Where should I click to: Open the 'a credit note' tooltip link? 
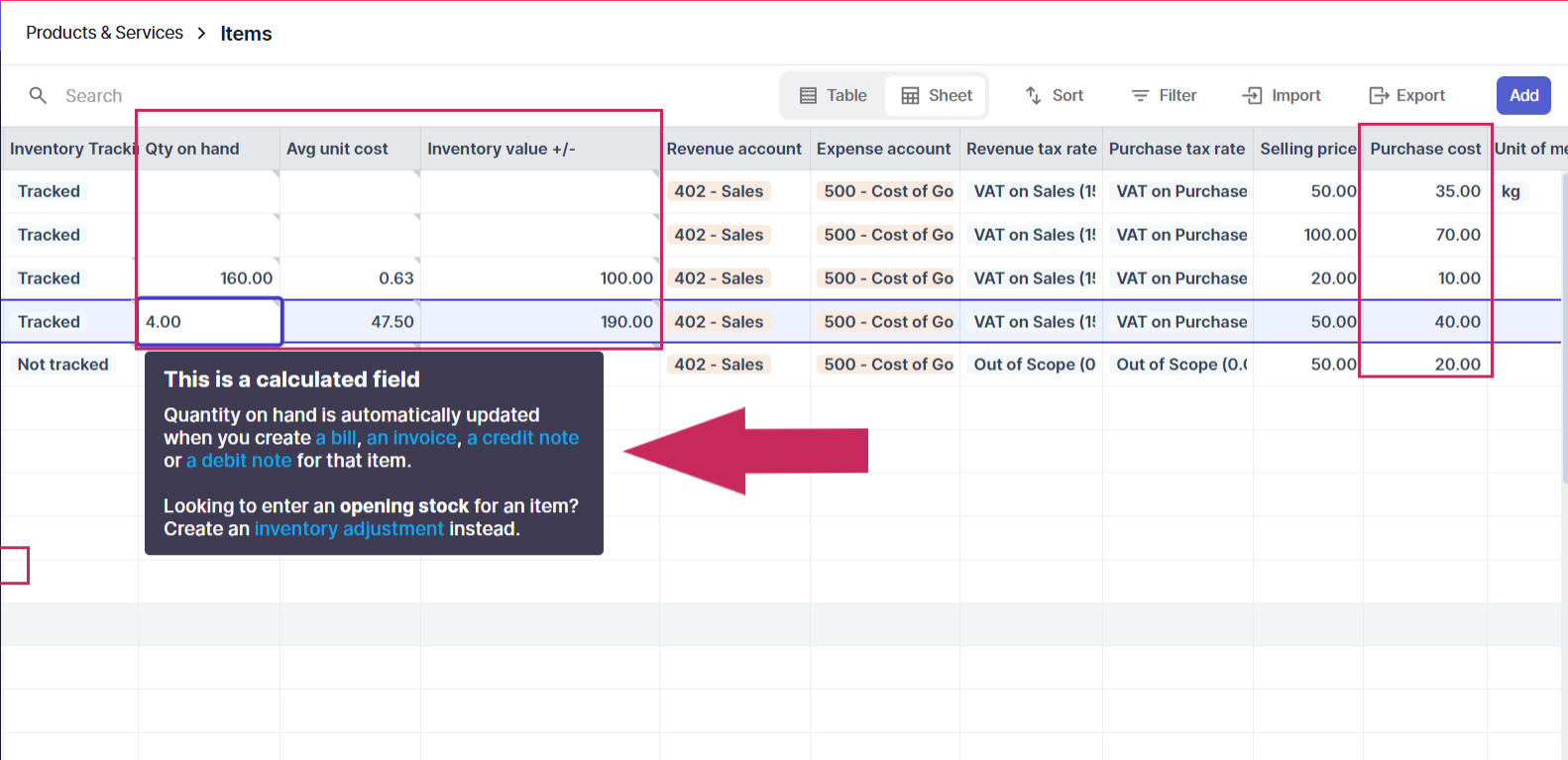(522, 438)
